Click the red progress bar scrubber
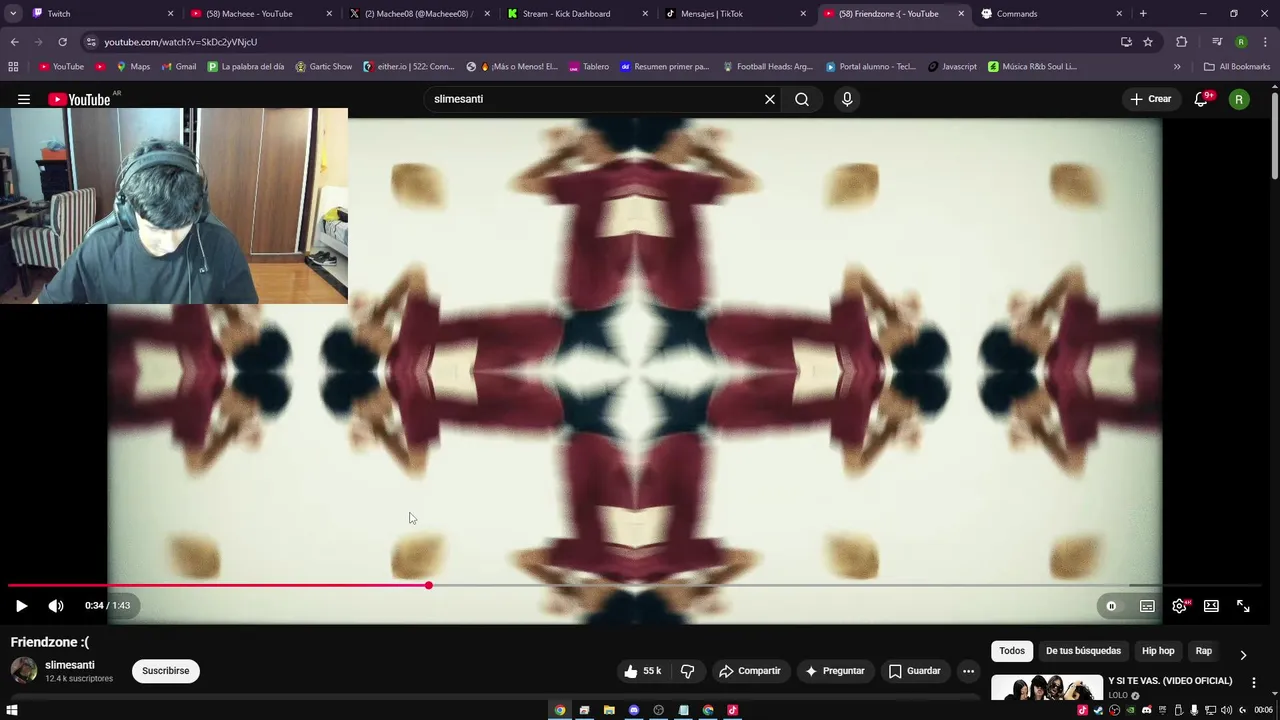The height and width of the screenshot is (720, 1280). pyautogui.click(x=429, y=585)
